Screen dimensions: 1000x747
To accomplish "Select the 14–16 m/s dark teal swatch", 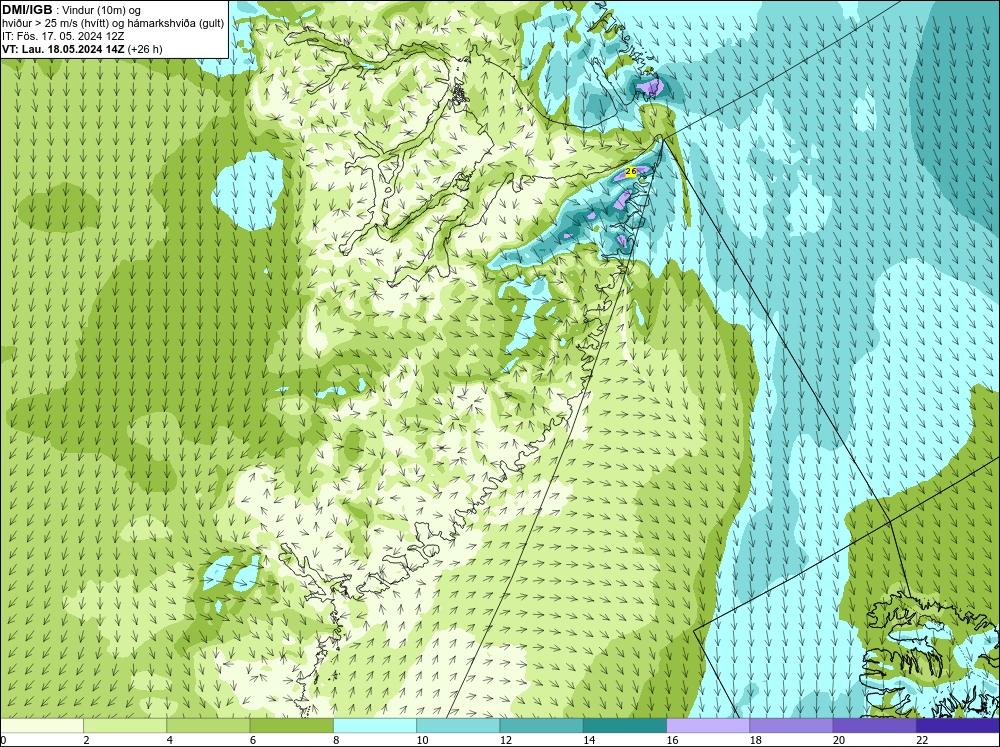I will coord(625,726).
